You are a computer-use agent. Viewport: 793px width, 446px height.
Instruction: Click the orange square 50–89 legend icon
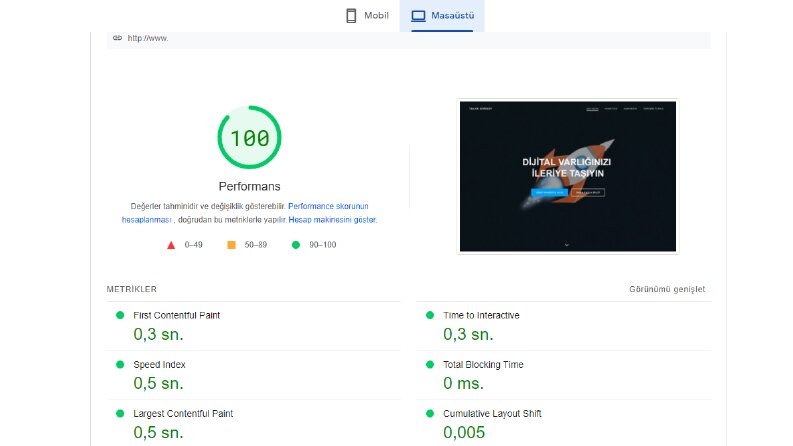pos(231,245)
